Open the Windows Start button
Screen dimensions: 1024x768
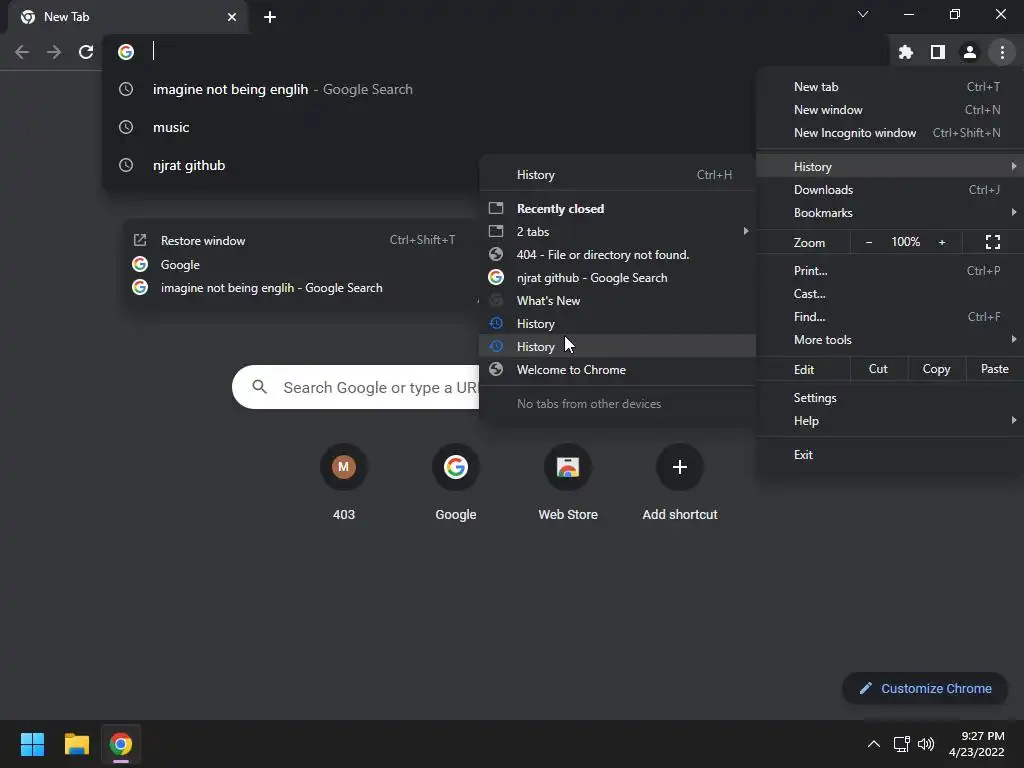32,744
